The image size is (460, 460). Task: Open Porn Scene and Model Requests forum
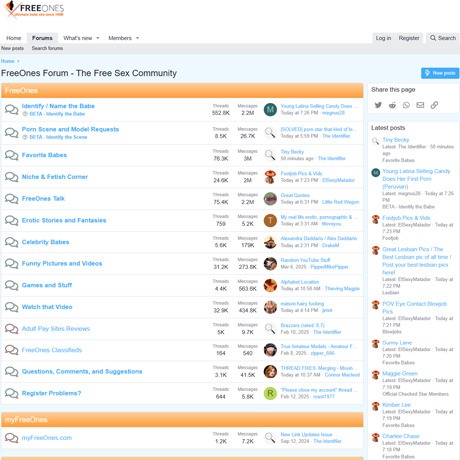[70, 129]
